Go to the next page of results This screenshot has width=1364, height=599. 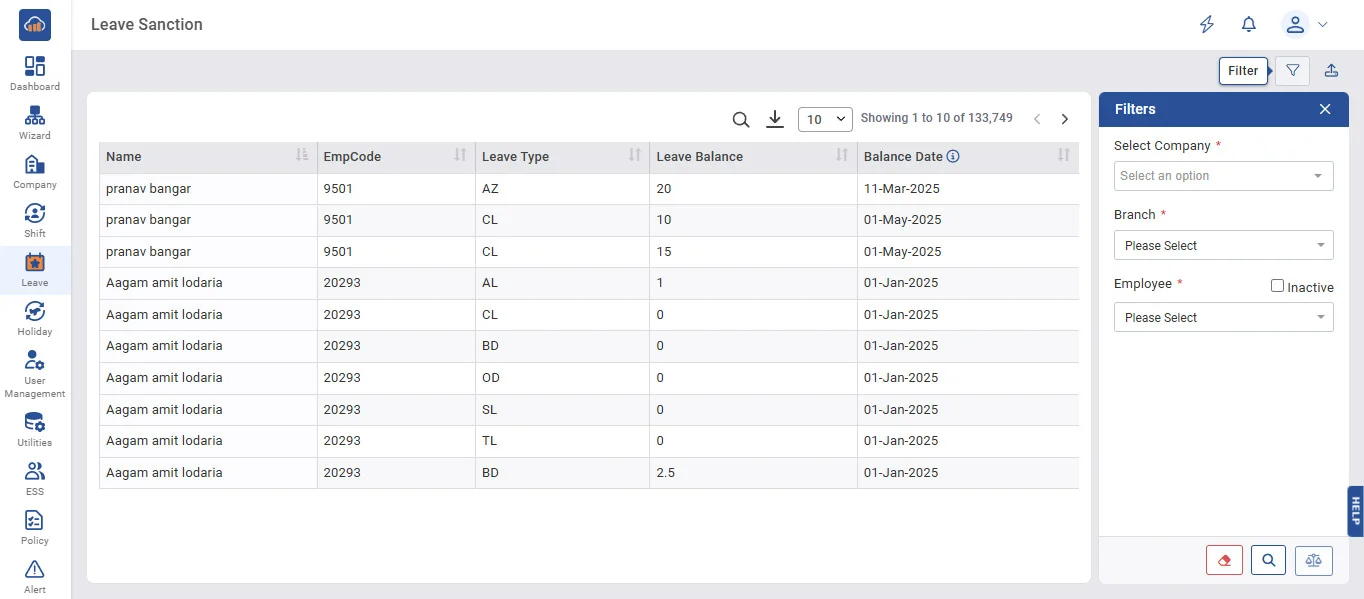point(1065,119)
